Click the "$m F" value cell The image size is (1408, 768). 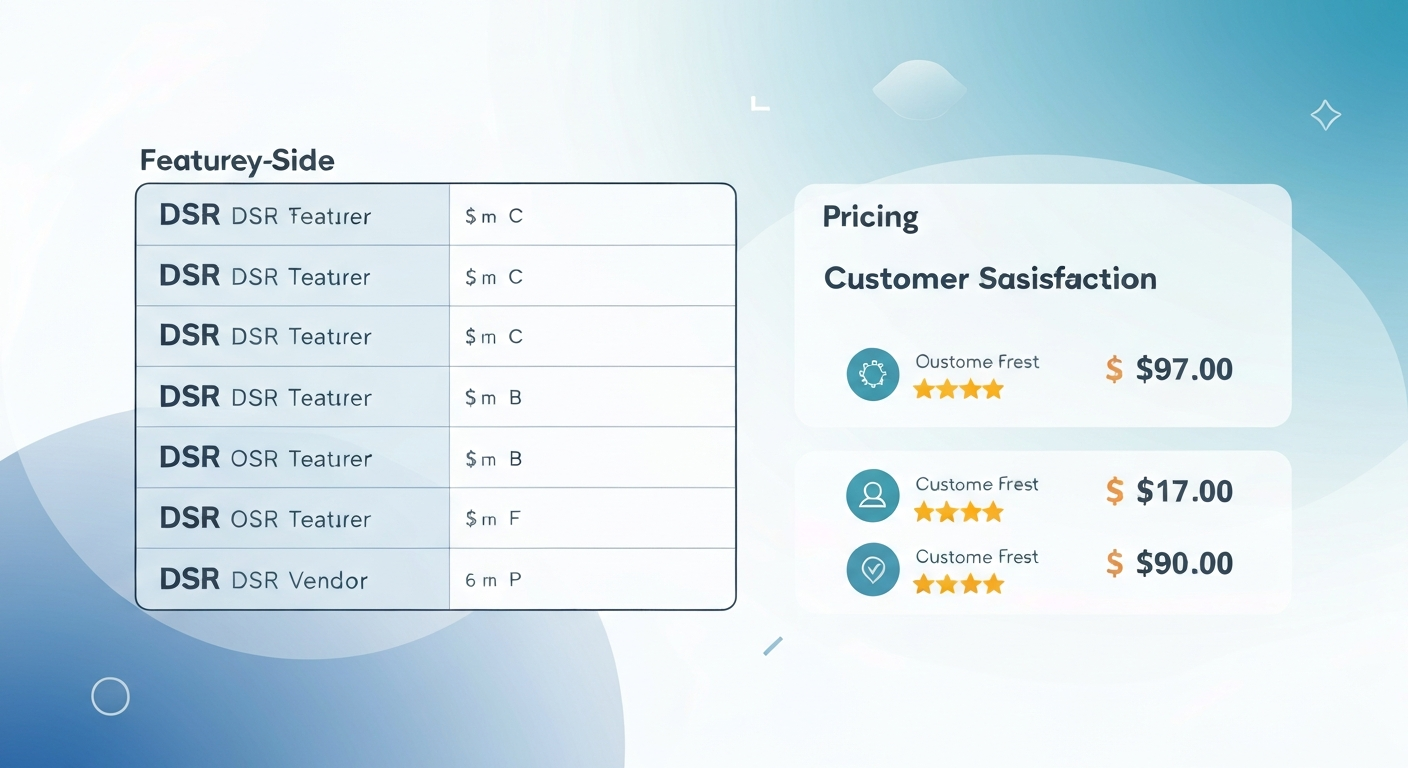click(x=493, y=518)
